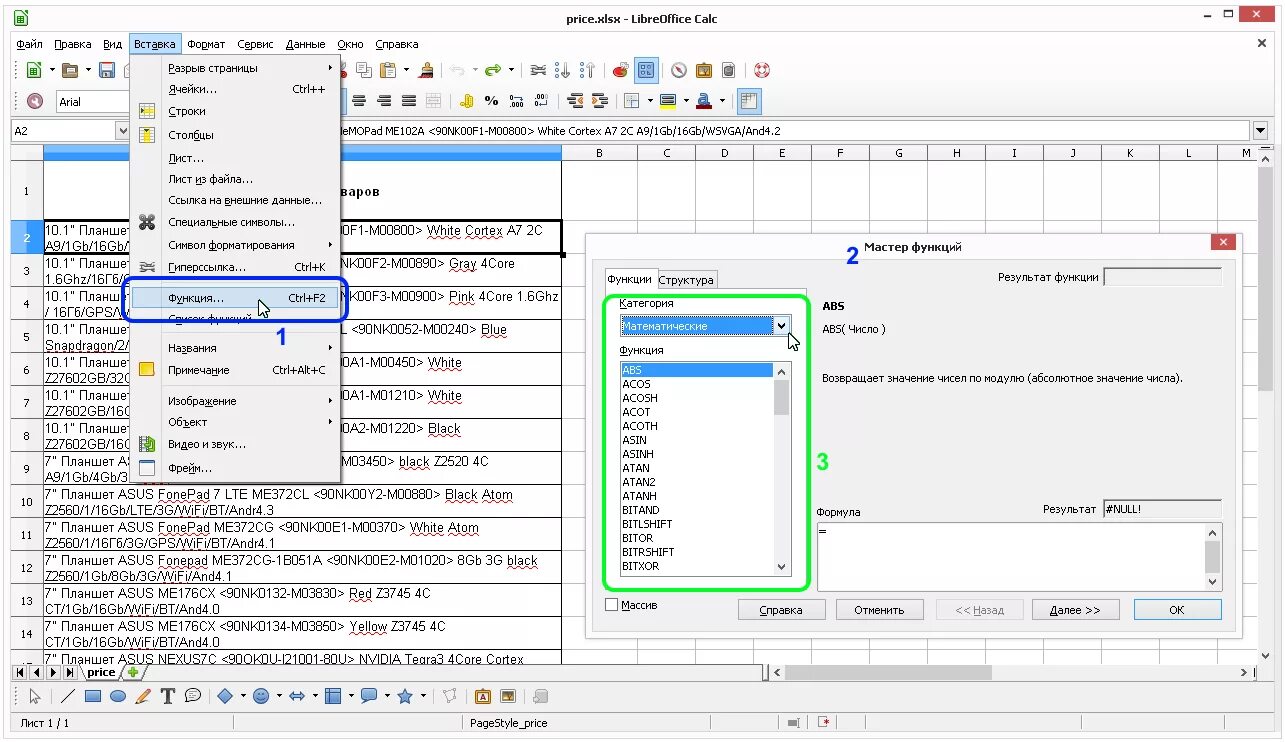Expand the symbol shapes smiley dropdown arrow
The image size is (1285, 742).
(x=279, y=696)
